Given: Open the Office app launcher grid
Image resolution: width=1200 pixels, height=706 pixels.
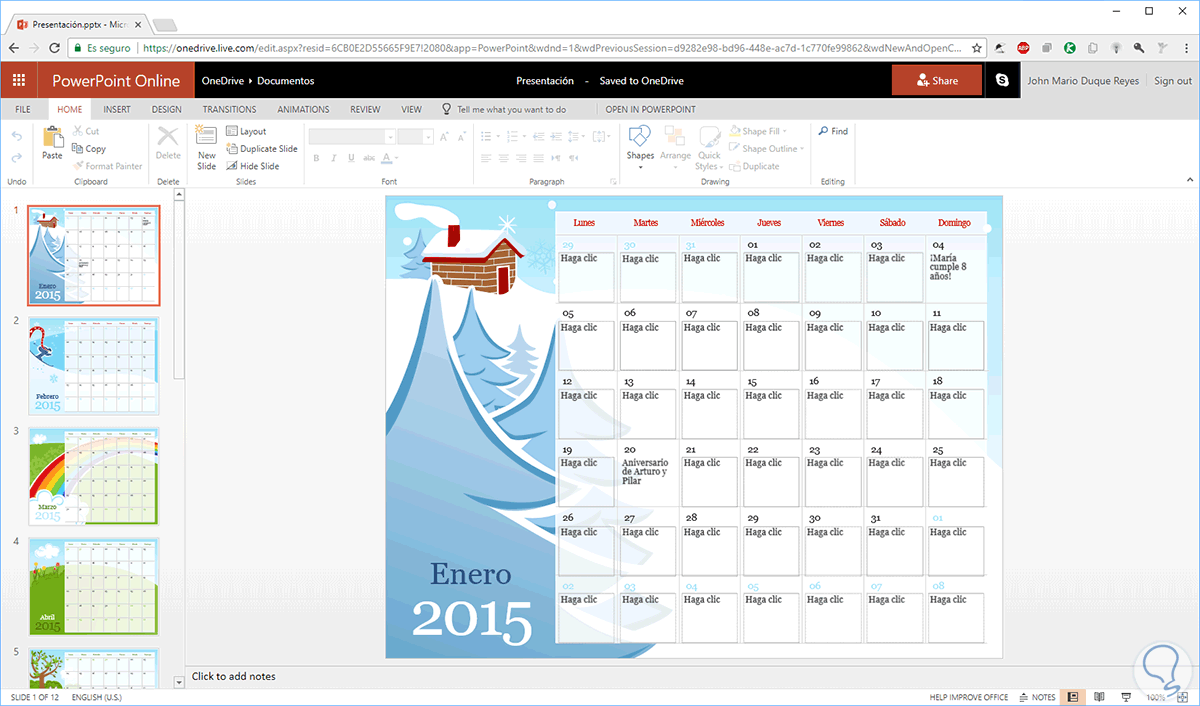Looking at the screenshot, I should point(19,81).
